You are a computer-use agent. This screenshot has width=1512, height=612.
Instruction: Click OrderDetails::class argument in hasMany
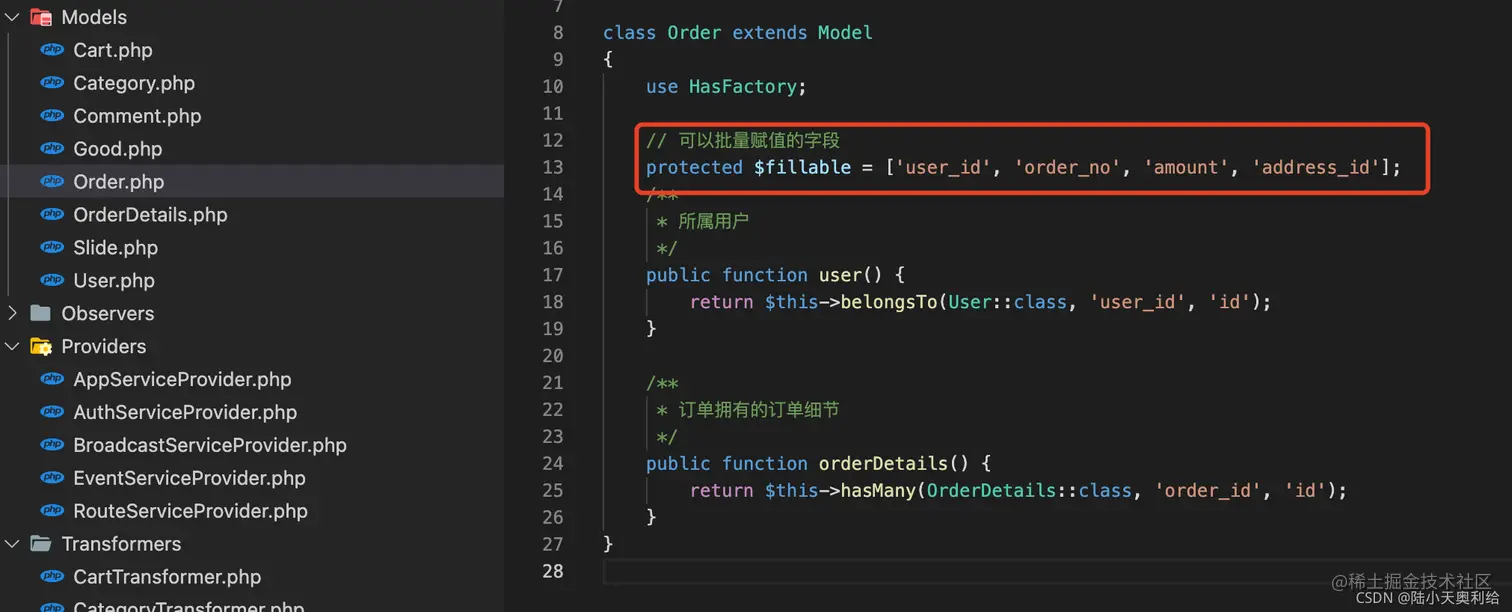pyautogui.click(x=1030, y=491)
